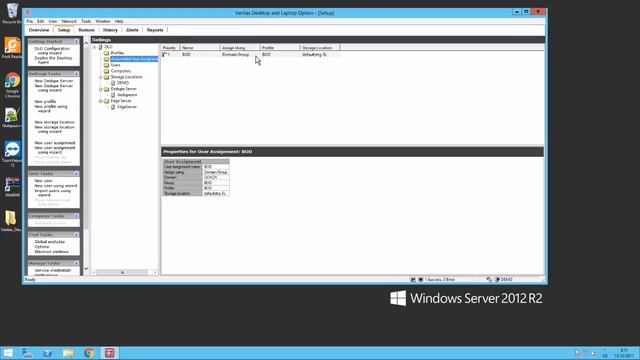
Task: Collapse the Getting Started task panel
Action: coord(76,42)
